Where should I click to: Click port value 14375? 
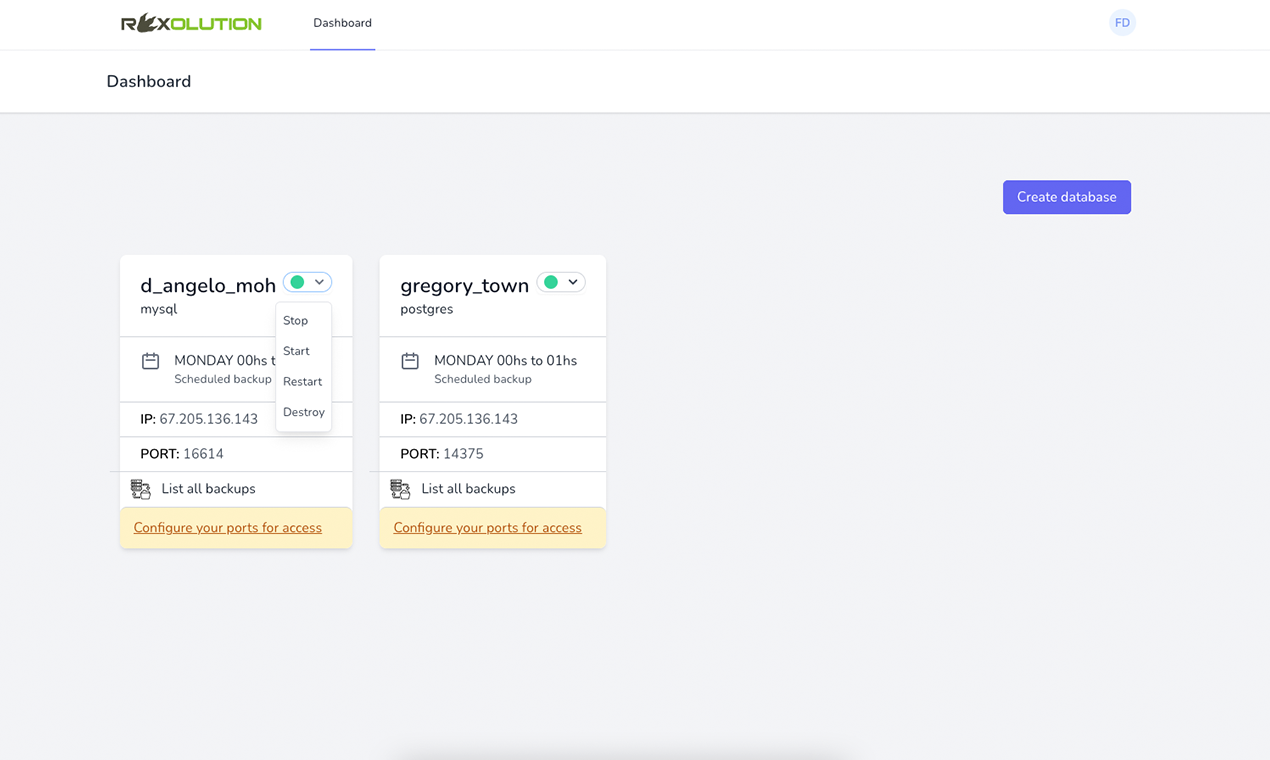tap(463, 454)
